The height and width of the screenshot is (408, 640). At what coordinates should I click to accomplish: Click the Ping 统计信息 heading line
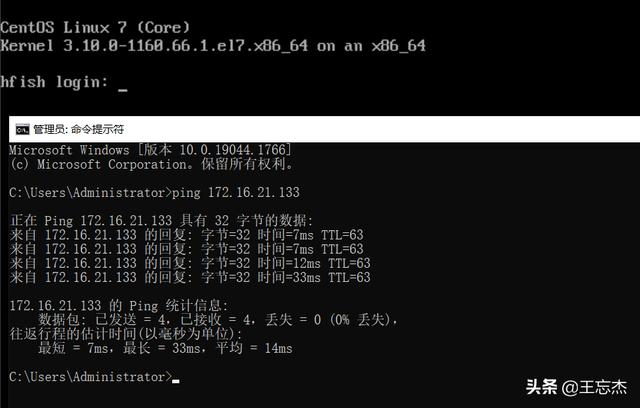tap(119, 306)
